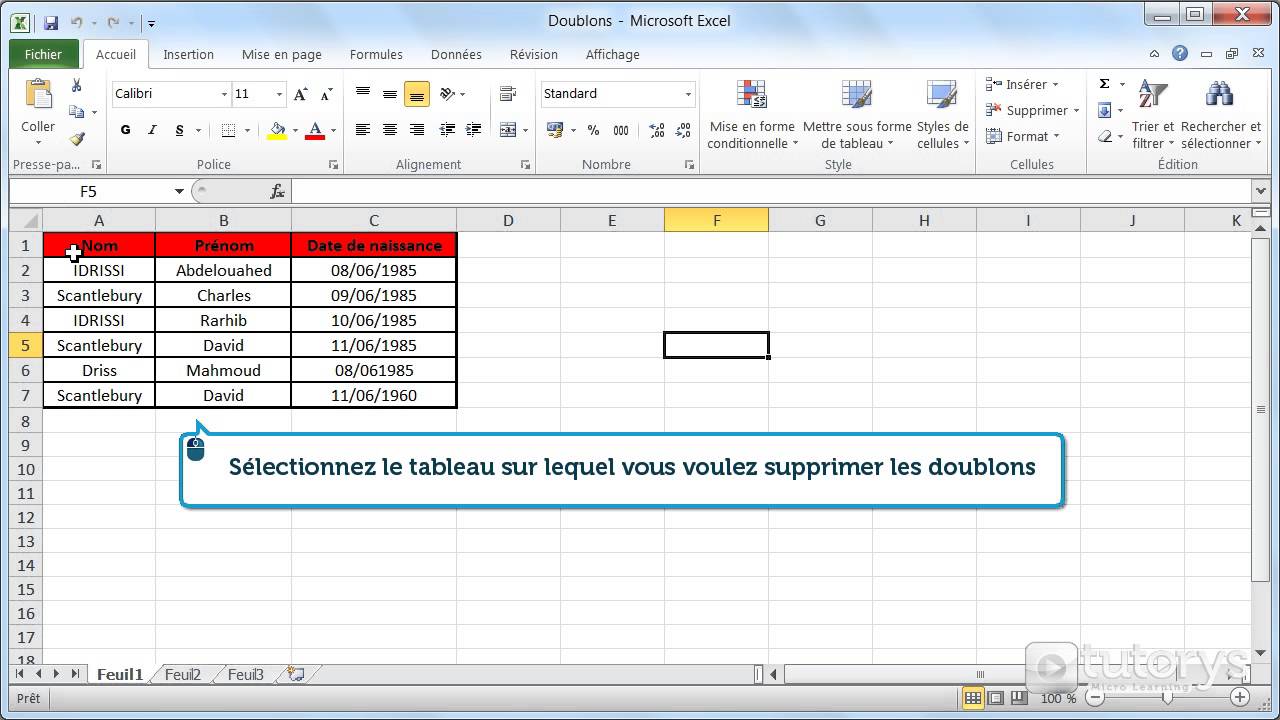Viewport: 1280px width, 720px height.
Task: Open the Fichier tab
Action: tap(43, 54)
